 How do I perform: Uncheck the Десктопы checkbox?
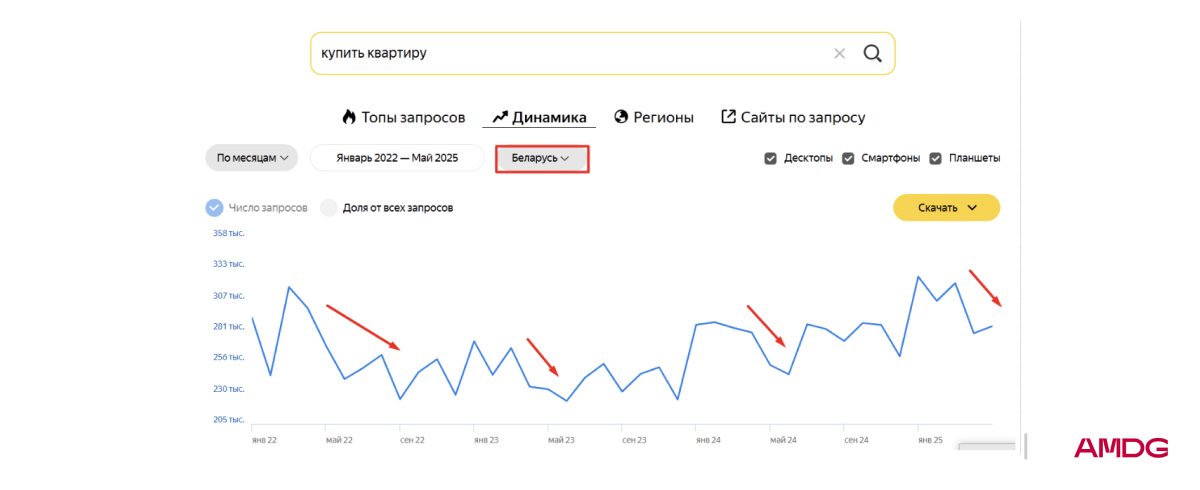tap(770, 158)
